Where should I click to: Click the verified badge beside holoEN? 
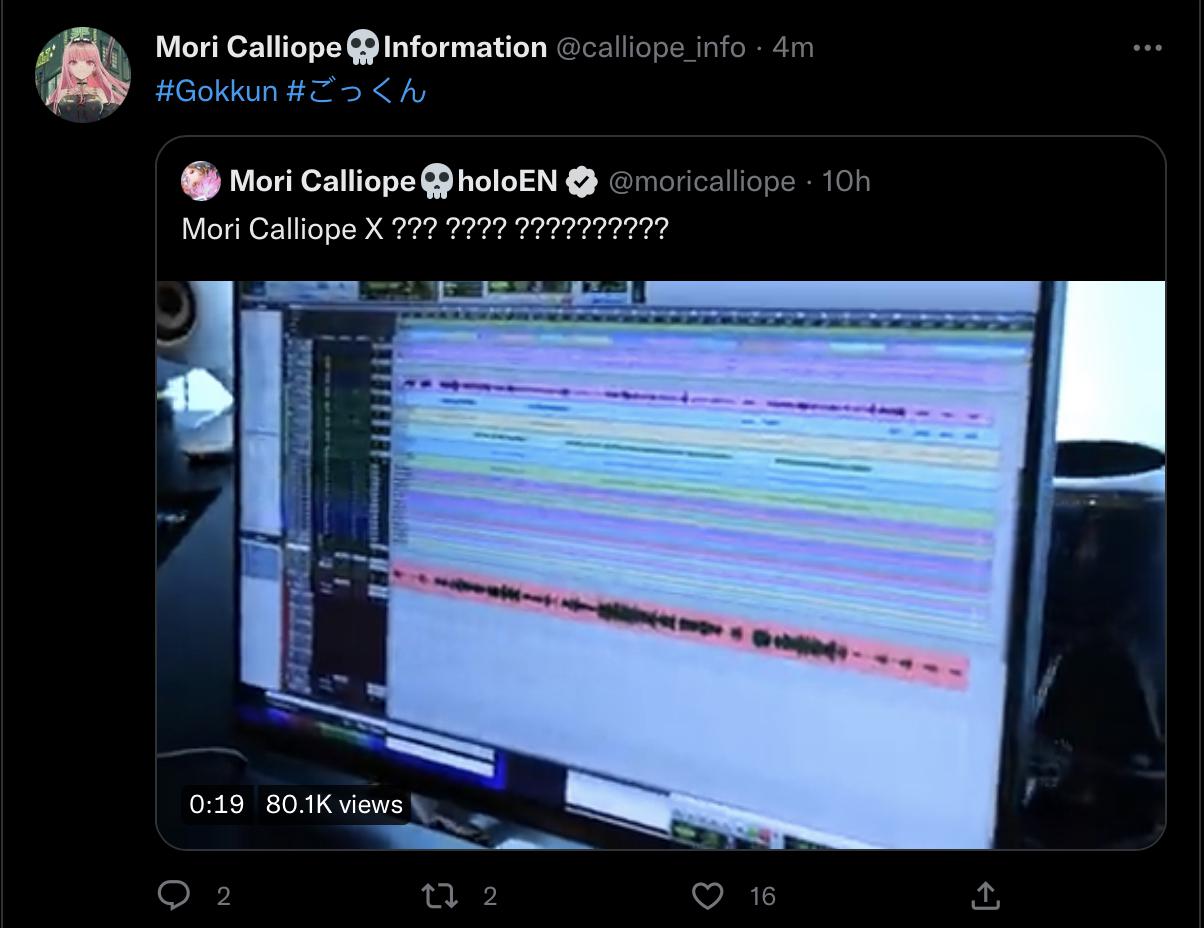(x=582, y=182)
